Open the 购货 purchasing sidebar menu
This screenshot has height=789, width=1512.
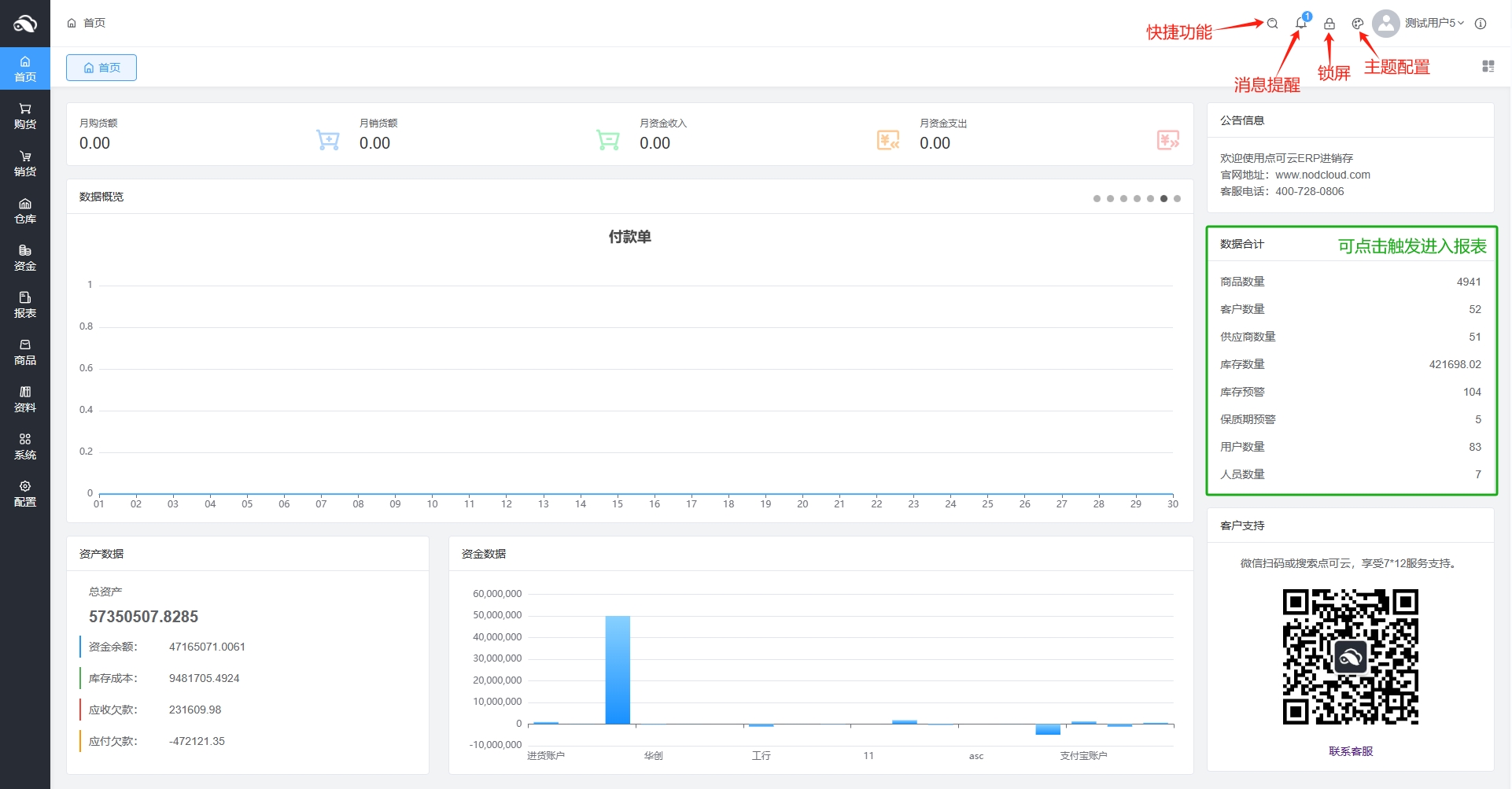click(25, 116)
